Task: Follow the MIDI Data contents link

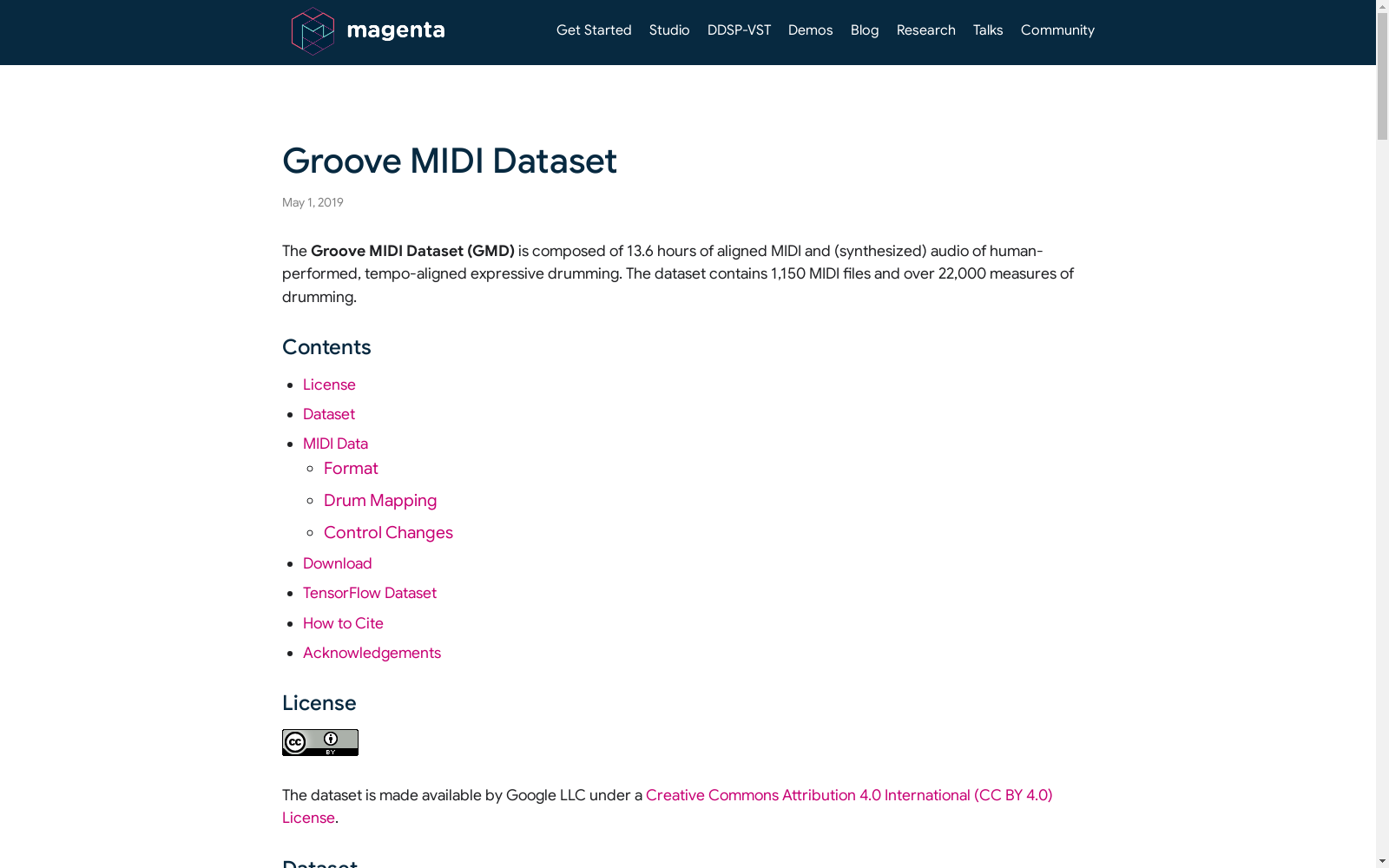Action: [335, 444]
